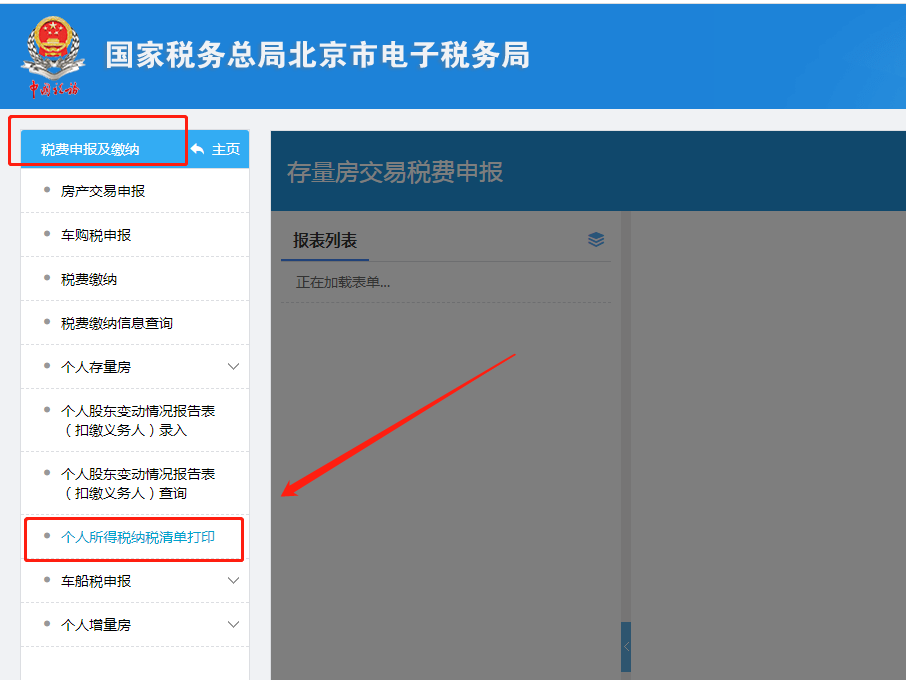Open 个人股东变动情况报告表（扣缴义务人）录入
The image size is (906, 680).
[138, 420]
